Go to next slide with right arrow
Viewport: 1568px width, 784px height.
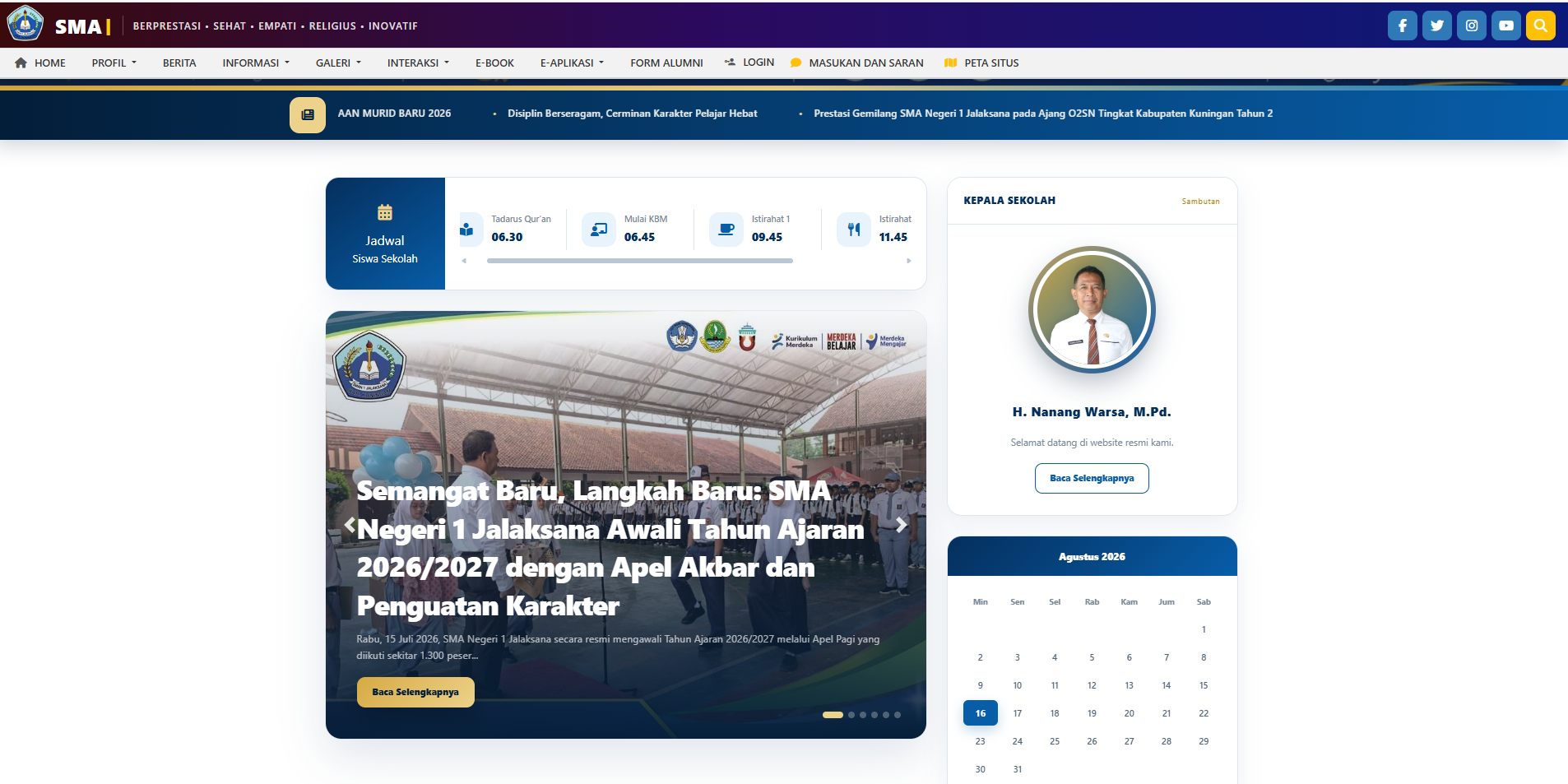pos(902,524)
